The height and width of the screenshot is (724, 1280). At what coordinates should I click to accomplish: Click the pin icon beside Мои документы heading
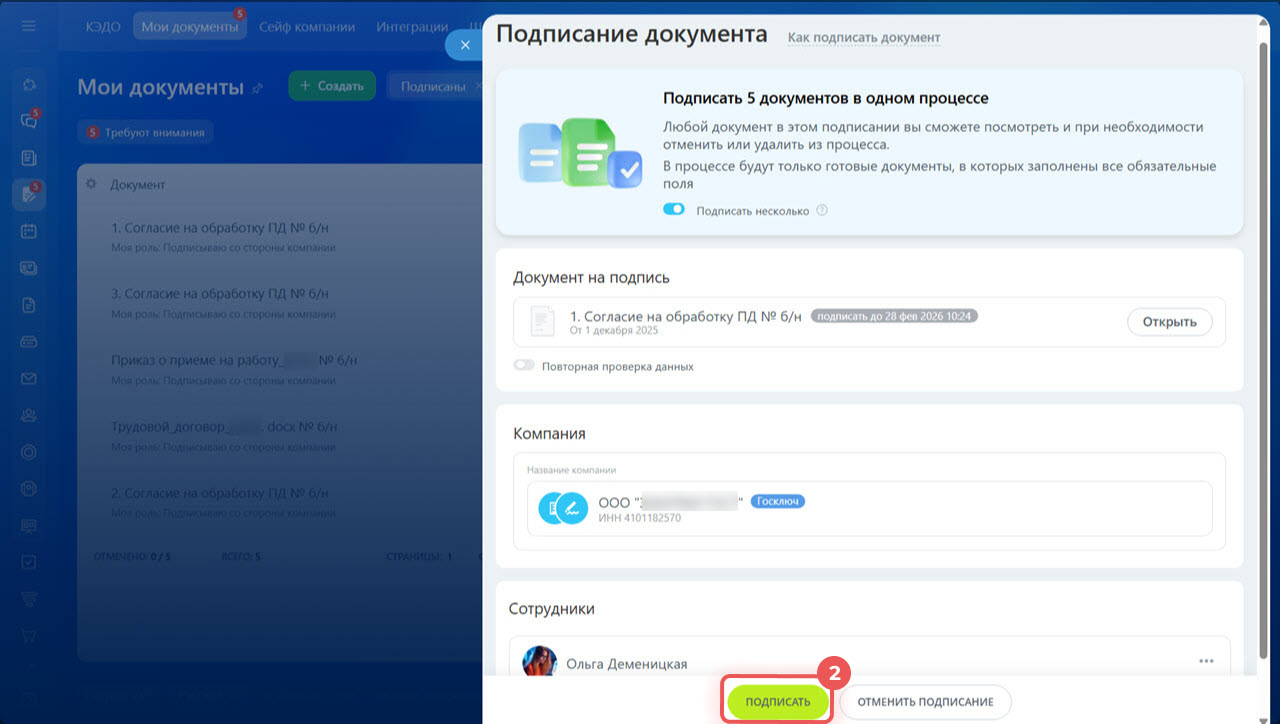(x=258, y=88)
